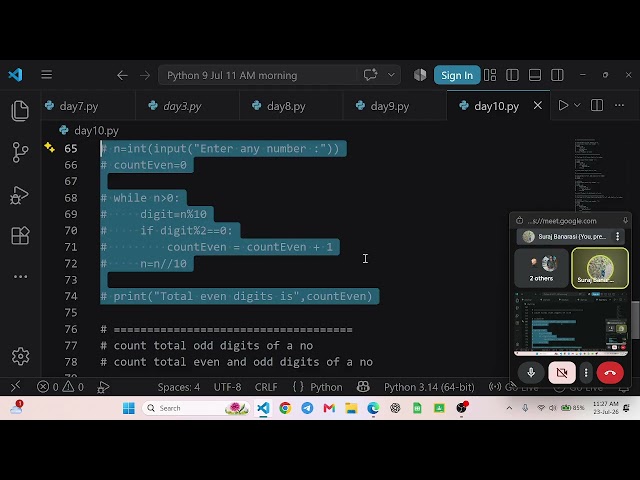Image resolution: width=640 pixels, height=480 pixels.
Task: Open the VS Code hamburger application menu
Action: pos(47,75)
